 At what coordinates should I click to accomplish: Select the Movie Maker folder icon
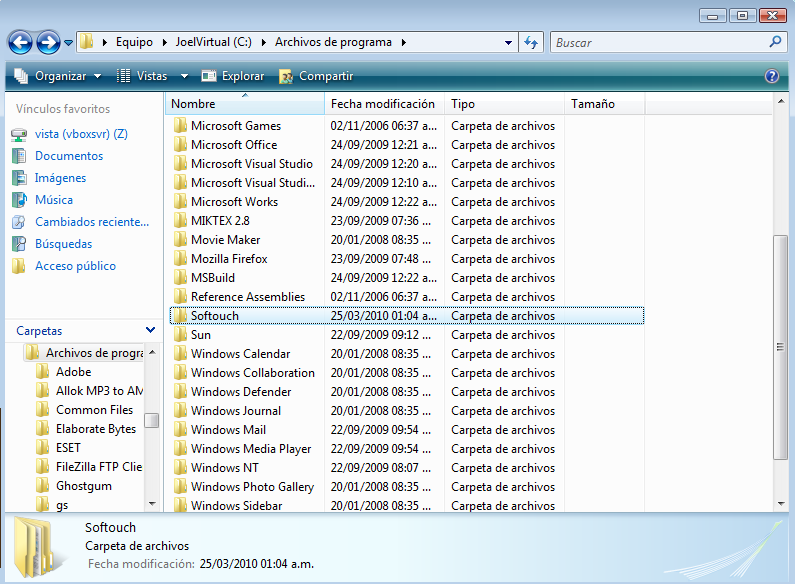(x=180, y=239)
